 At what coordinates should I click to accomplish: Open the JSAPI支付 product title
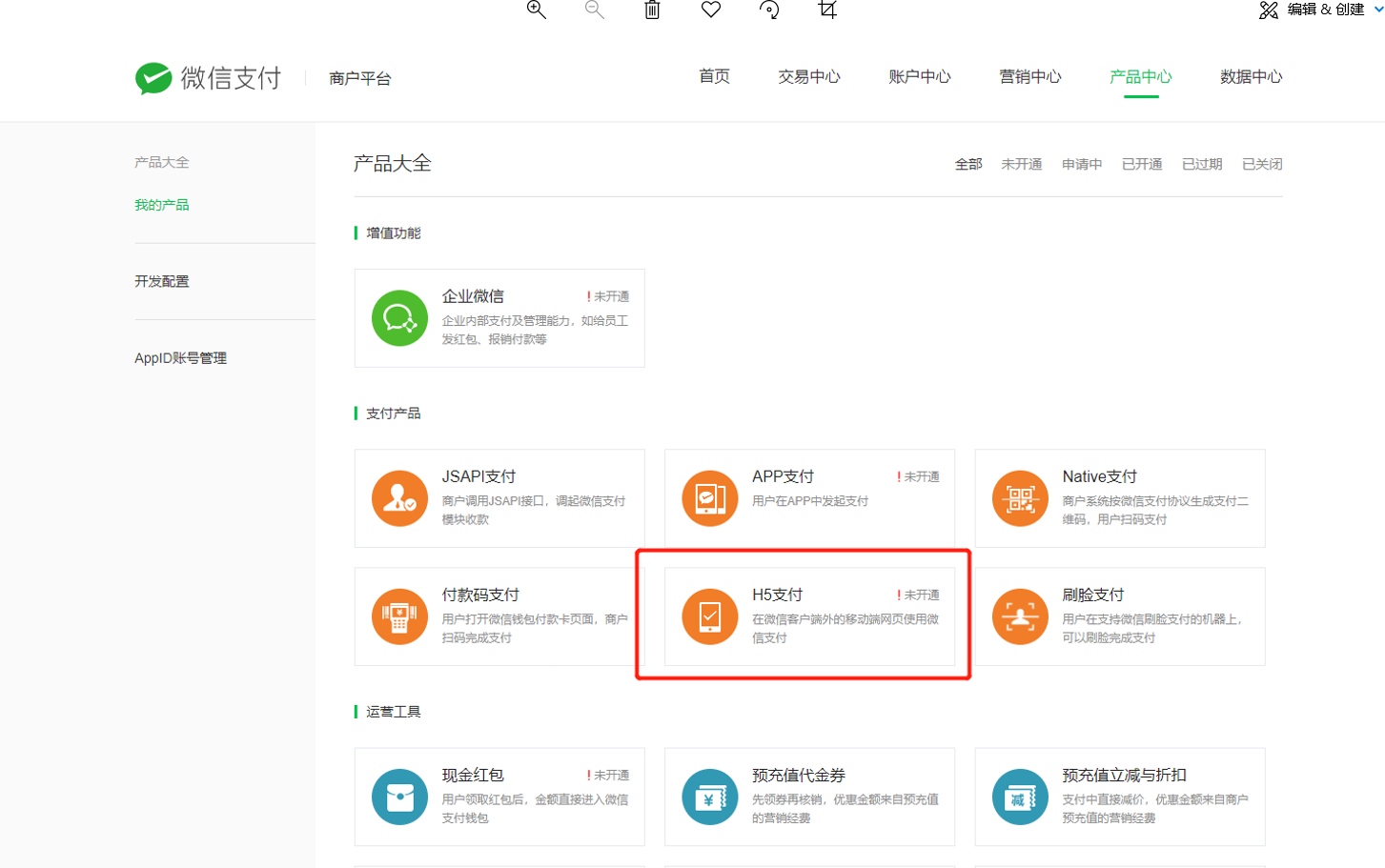coord(479,476)
